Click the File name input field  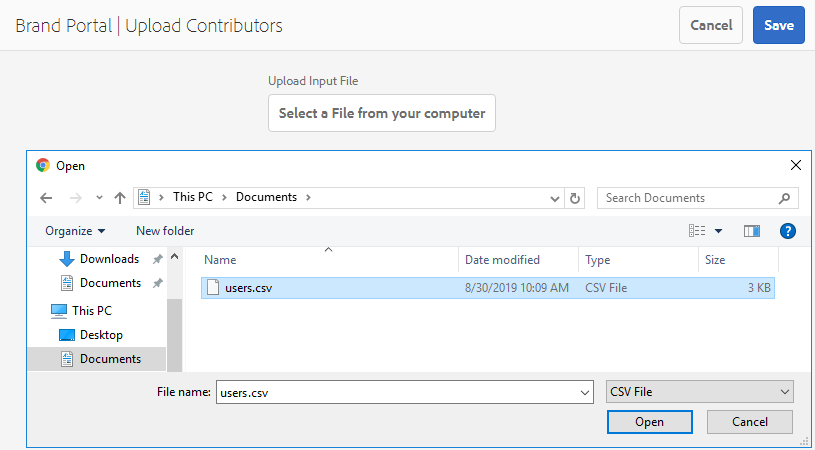(x=396, y=393)
